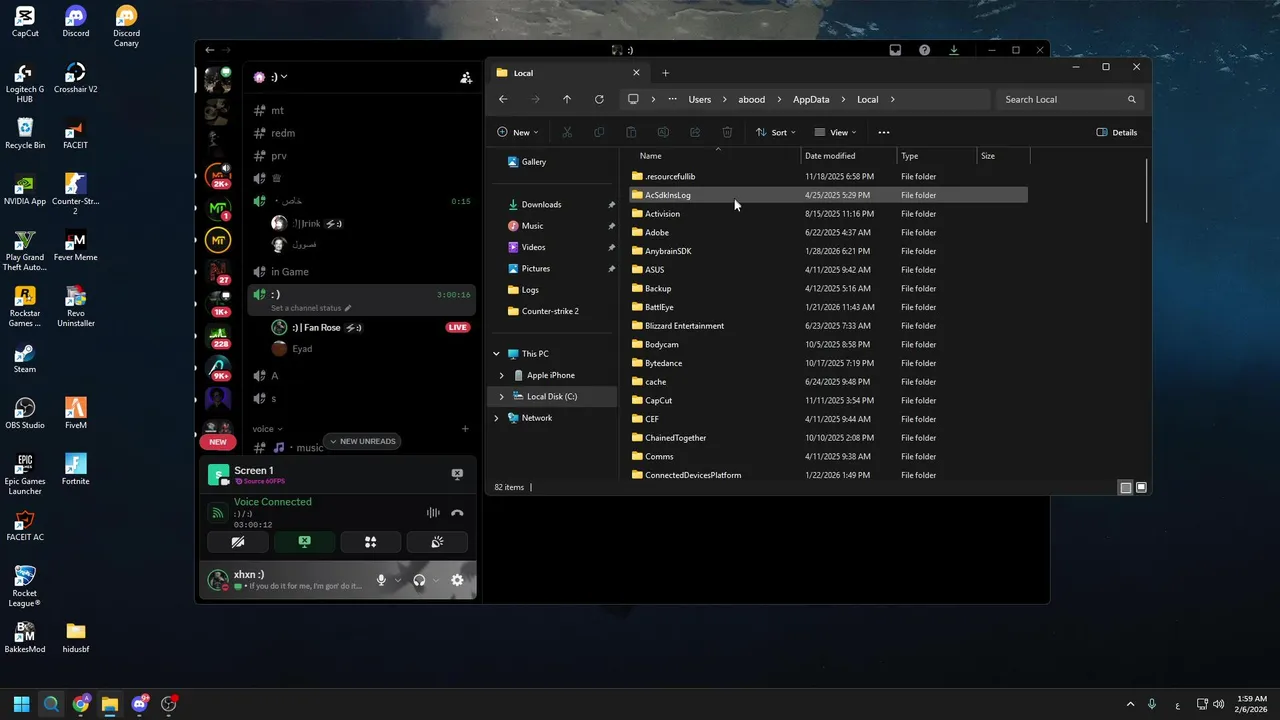Toggle Discord headphones deafen
Image resolution: width=1280 pixels, height=720 pixels.
[x=419, y=580]
